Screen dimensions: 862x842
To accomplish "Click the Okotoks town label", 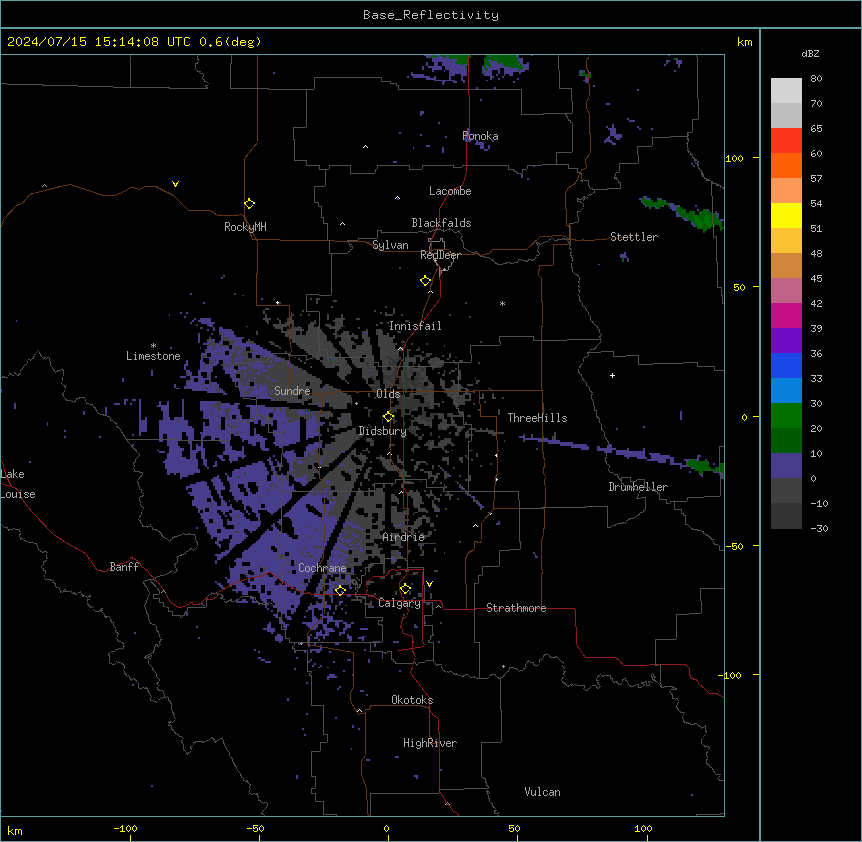I will [412, 700].
